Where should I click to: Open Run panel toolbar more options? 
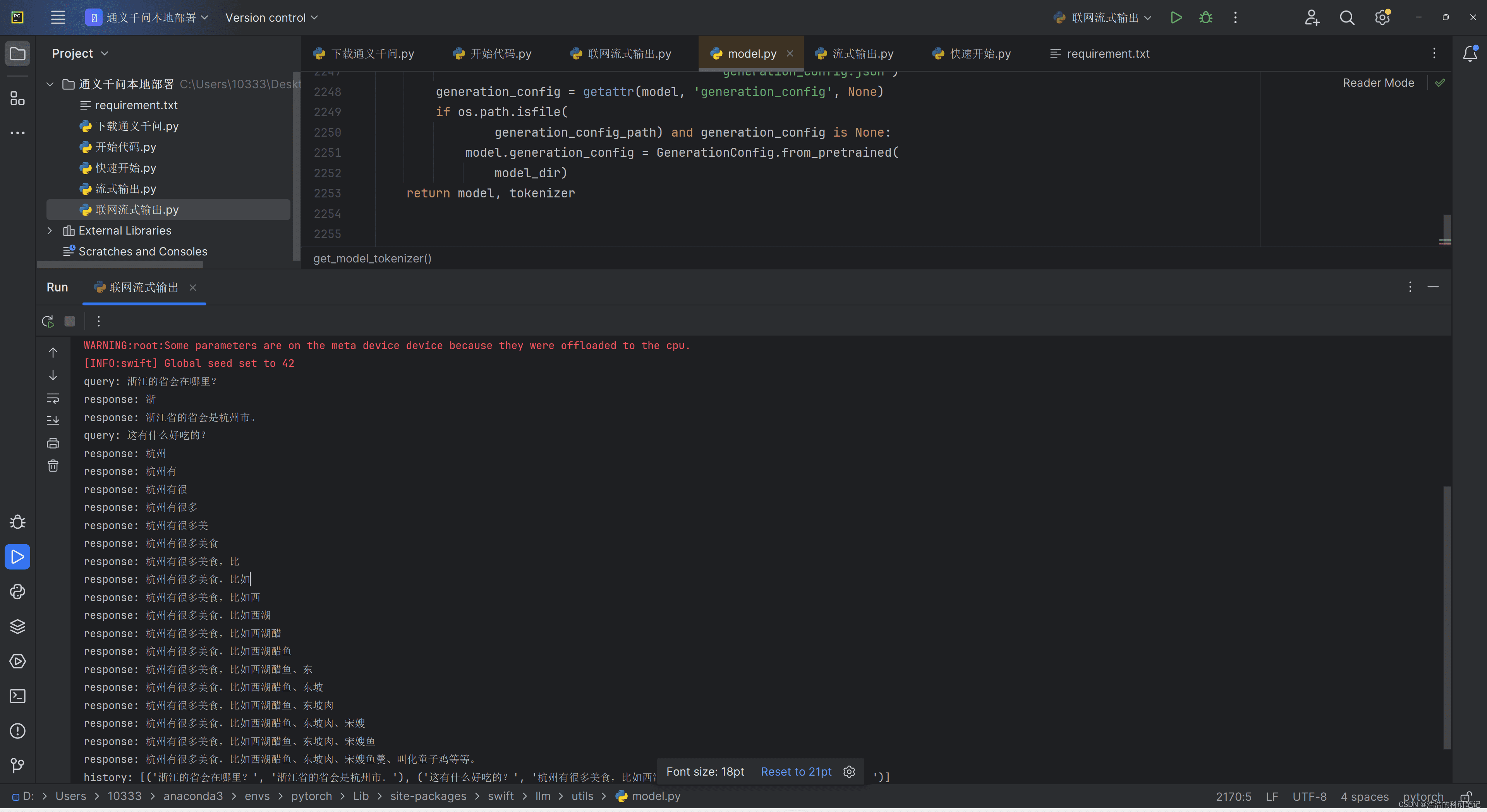point(99,321)
